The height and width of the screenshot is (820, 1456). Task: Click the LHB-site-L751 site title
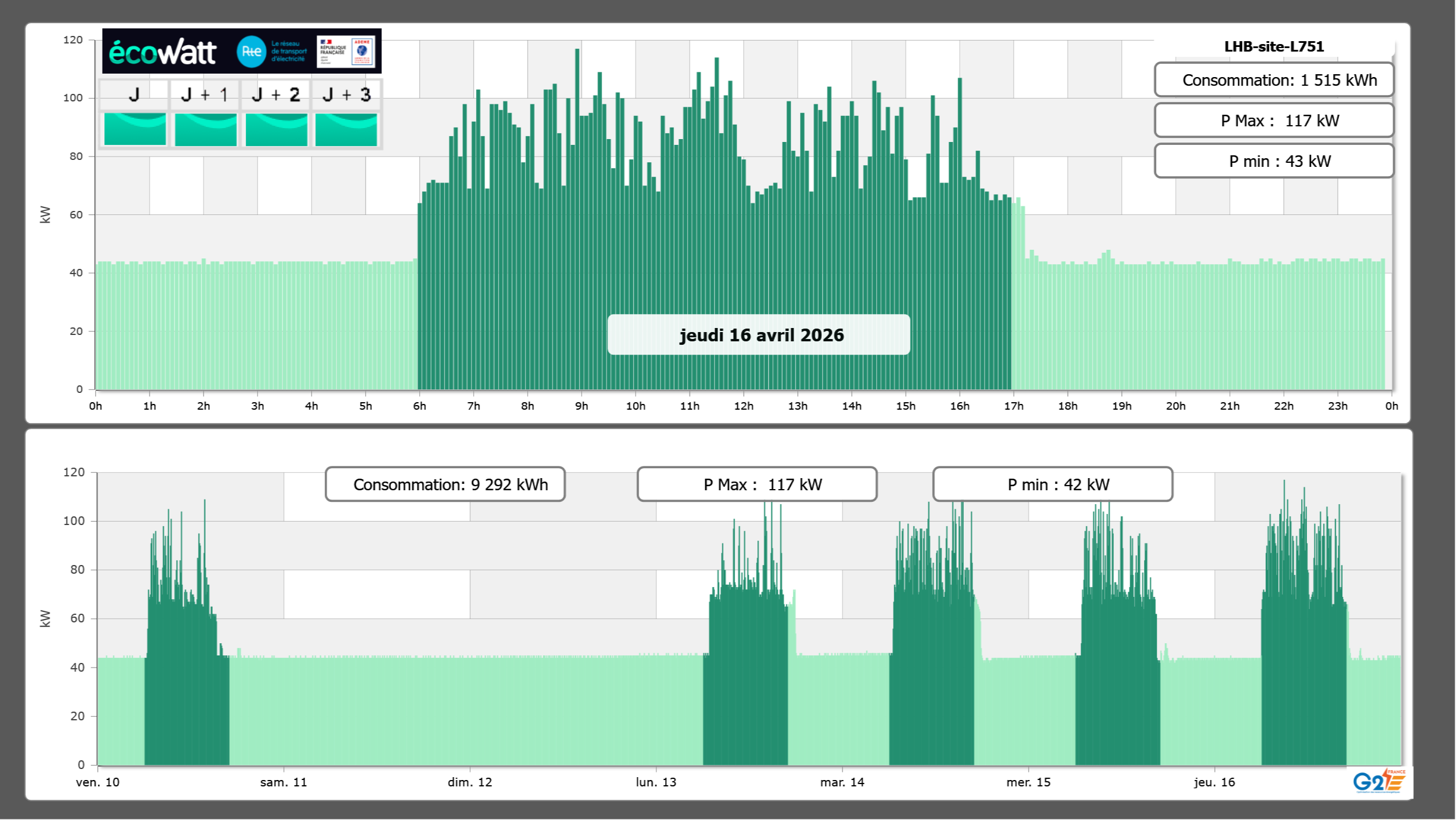pyautogui.click(x=1273, y=46)
